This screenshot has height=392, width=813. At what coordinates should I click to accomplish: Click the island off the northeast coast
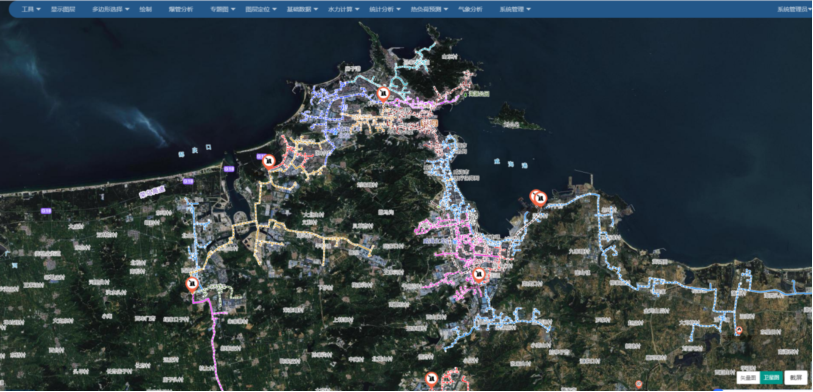515,118
